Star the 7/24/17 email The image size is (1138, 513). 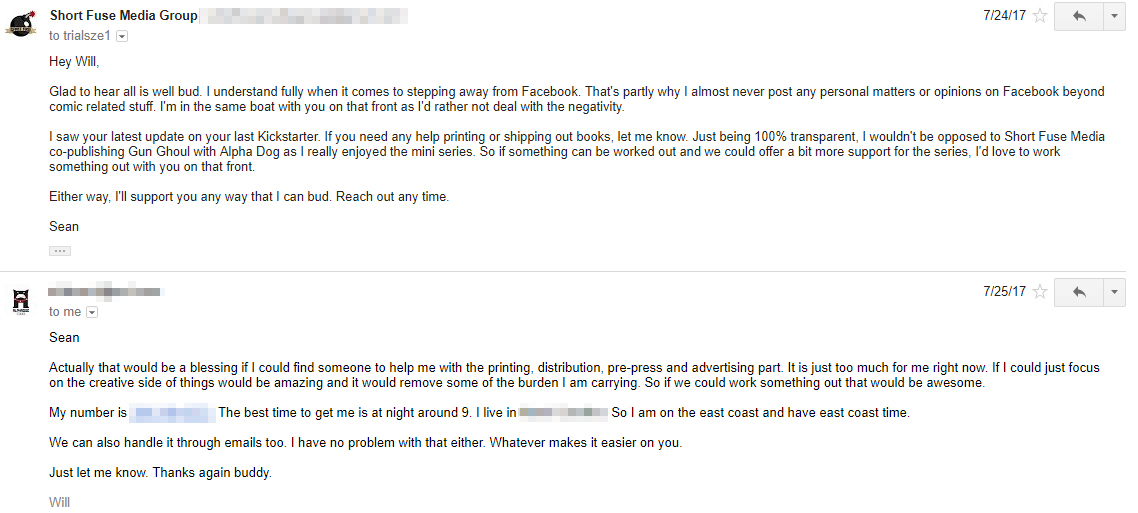point(1040,16)
